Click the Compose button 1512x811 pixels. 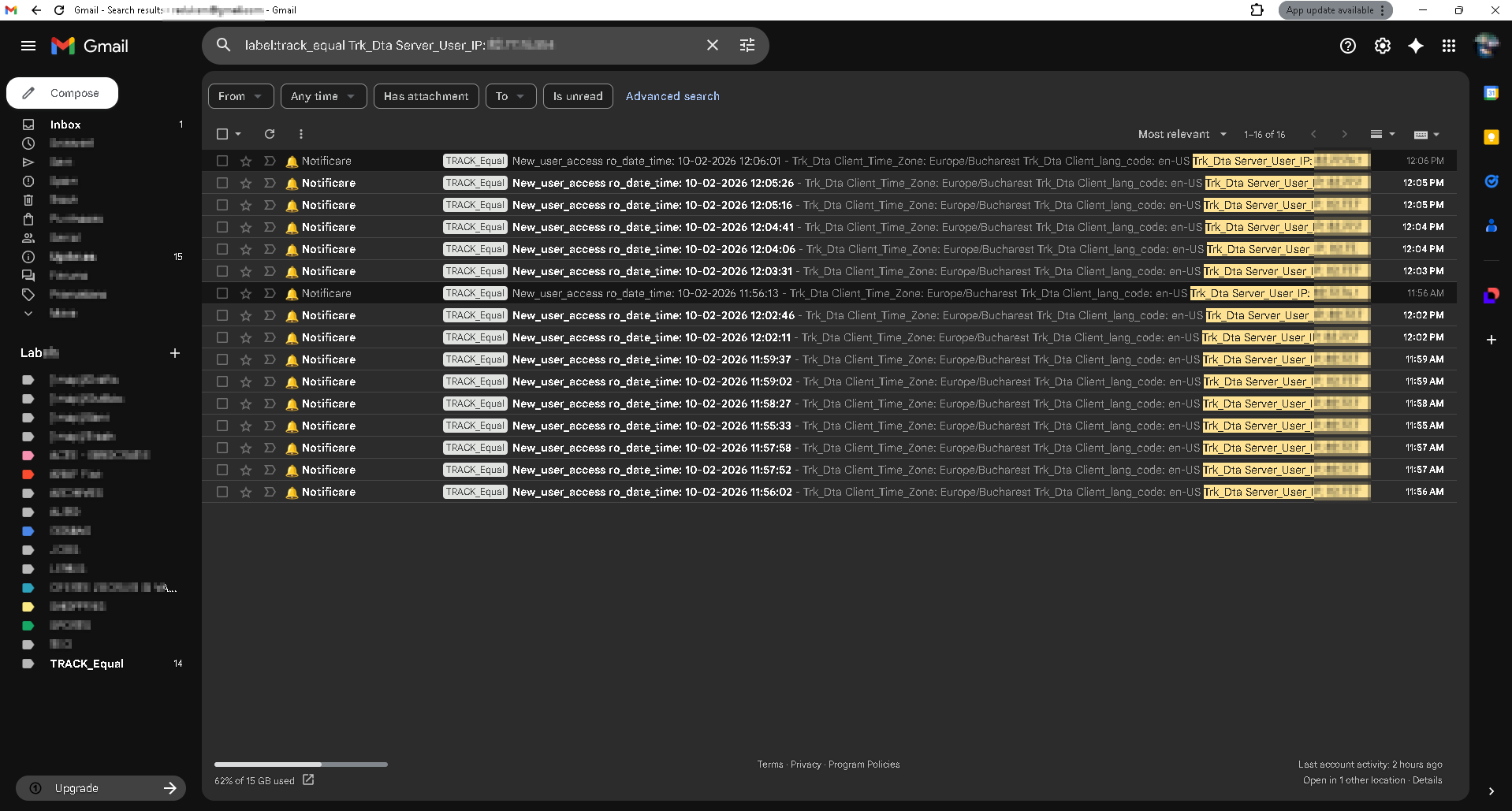click(62, 93)
